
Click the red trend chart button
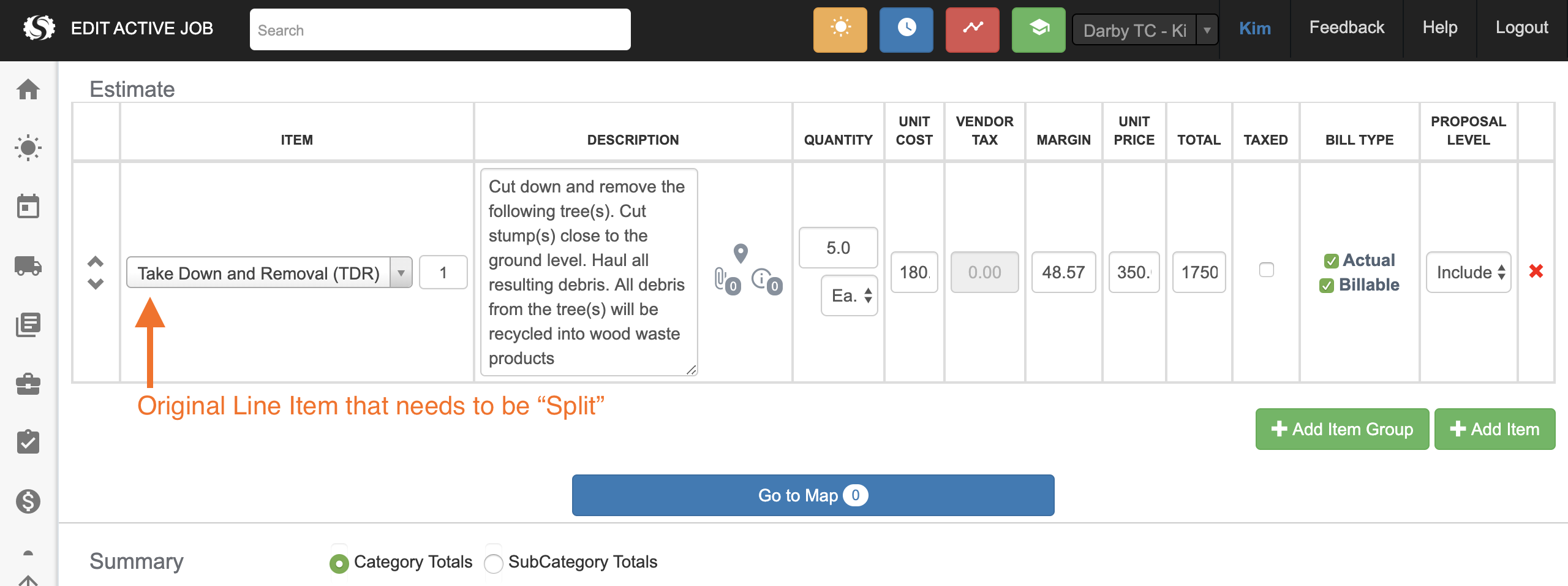click(972, 29)
